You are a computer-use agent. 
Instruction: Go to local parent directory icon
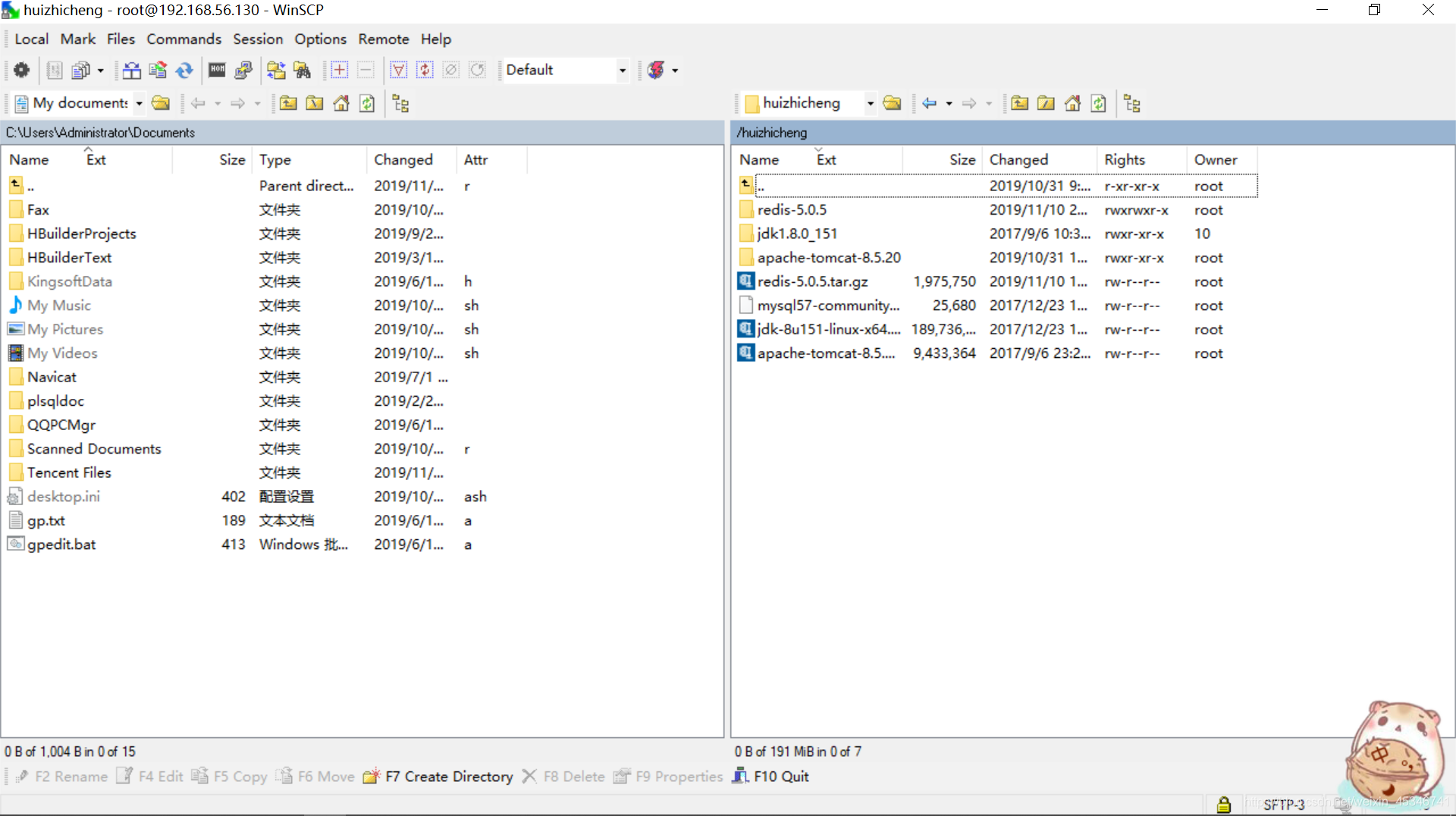click(x=288, y=103)
